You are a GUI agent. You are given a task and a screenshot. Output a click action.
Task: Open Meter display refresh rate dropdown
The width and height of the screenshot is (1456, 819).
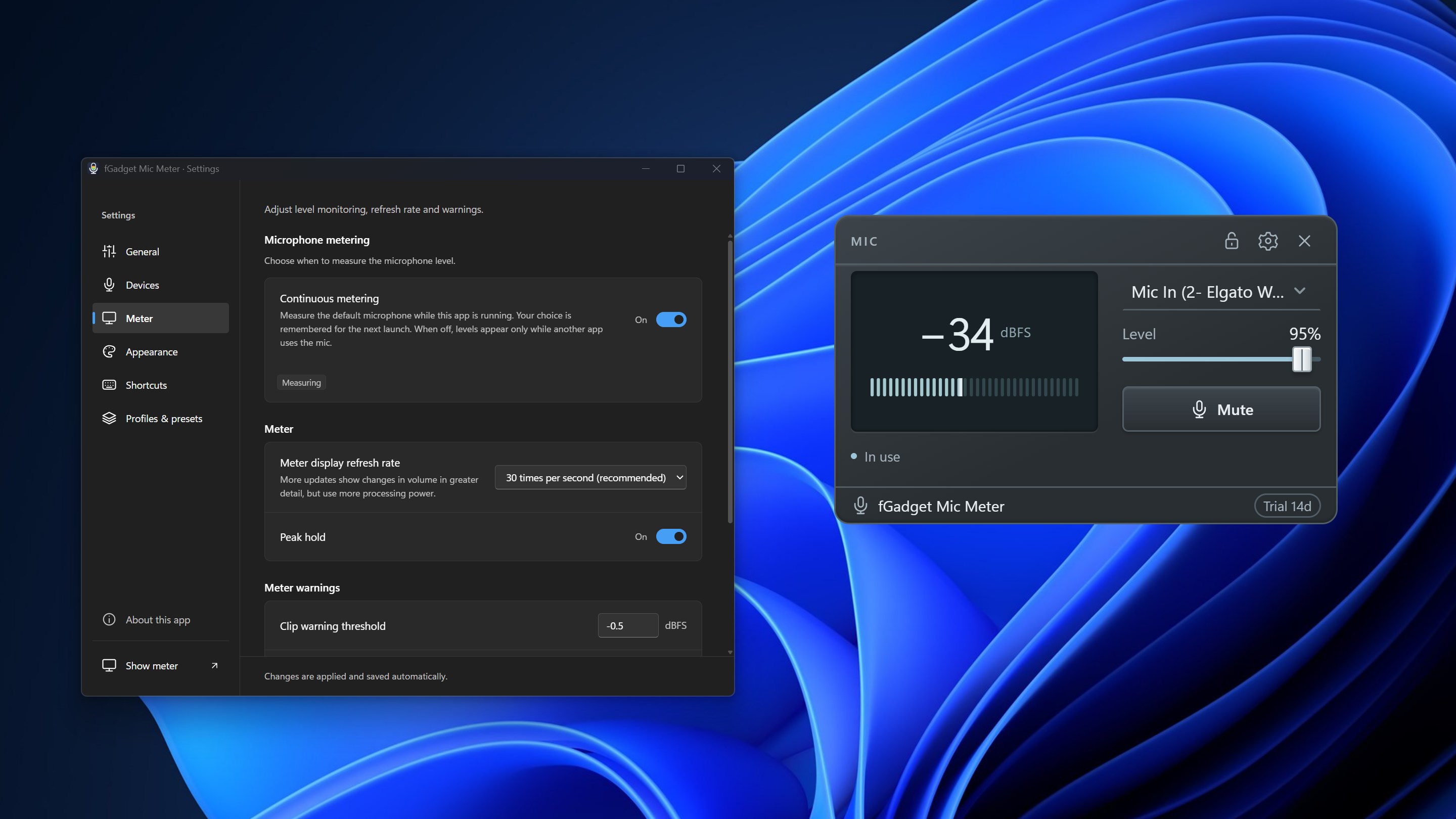coord(590,478)
